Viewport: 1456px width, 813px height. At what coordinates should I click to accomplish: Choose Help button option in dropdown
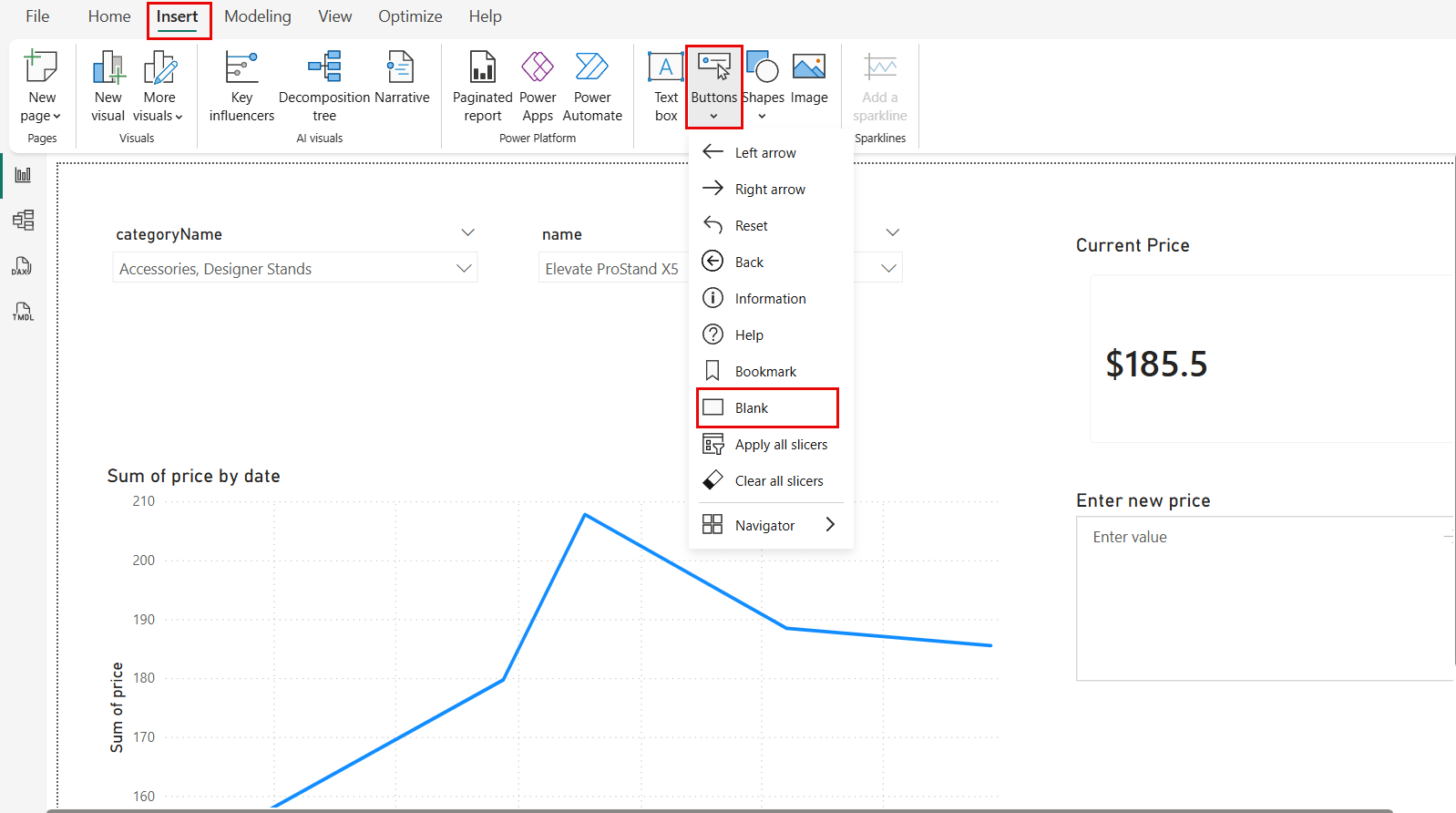point(771,334)
